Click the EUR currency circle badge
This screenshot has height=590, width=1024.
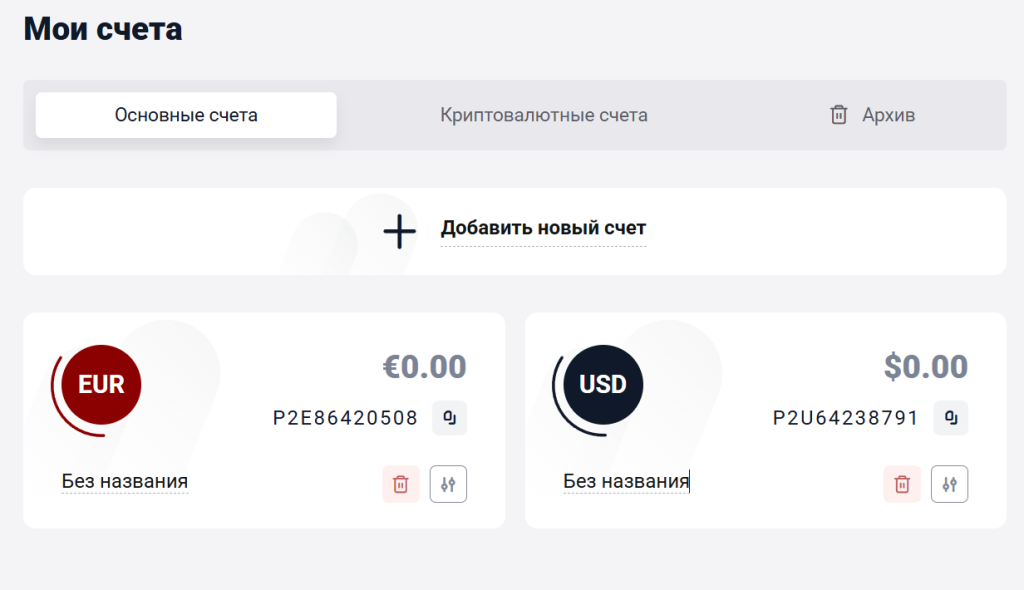tap(101, 384)
